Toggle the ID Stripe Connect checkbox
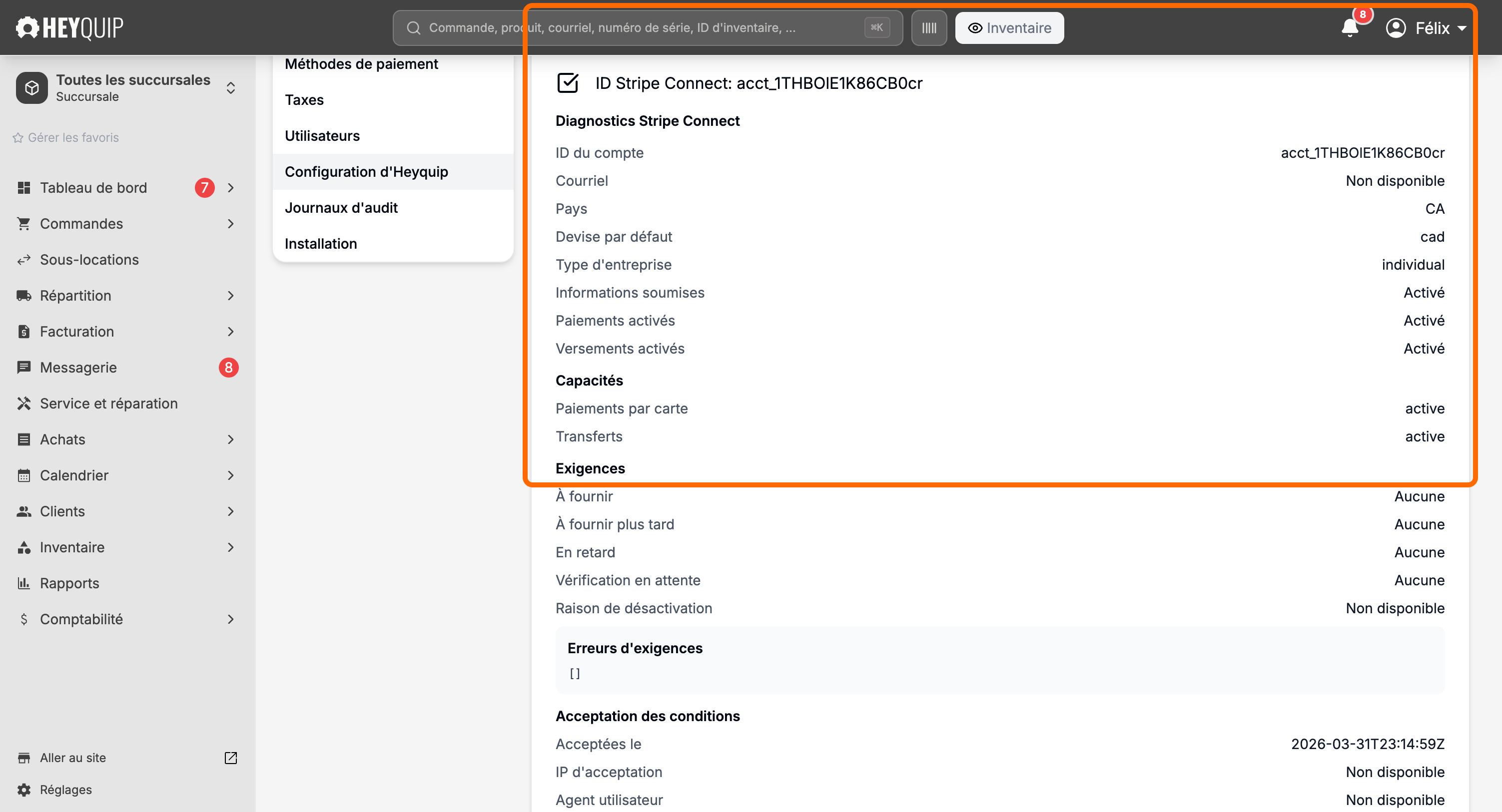This screenshot has width=1502, height=812. click(567, 83)
